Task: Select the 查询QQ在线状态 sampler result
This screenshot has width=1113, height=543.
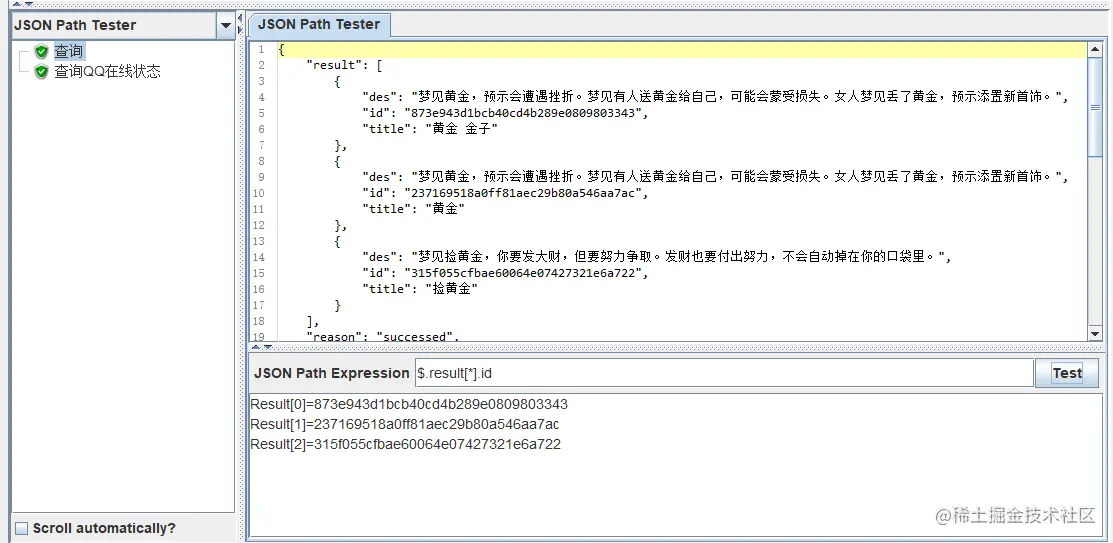Action: 107,71
